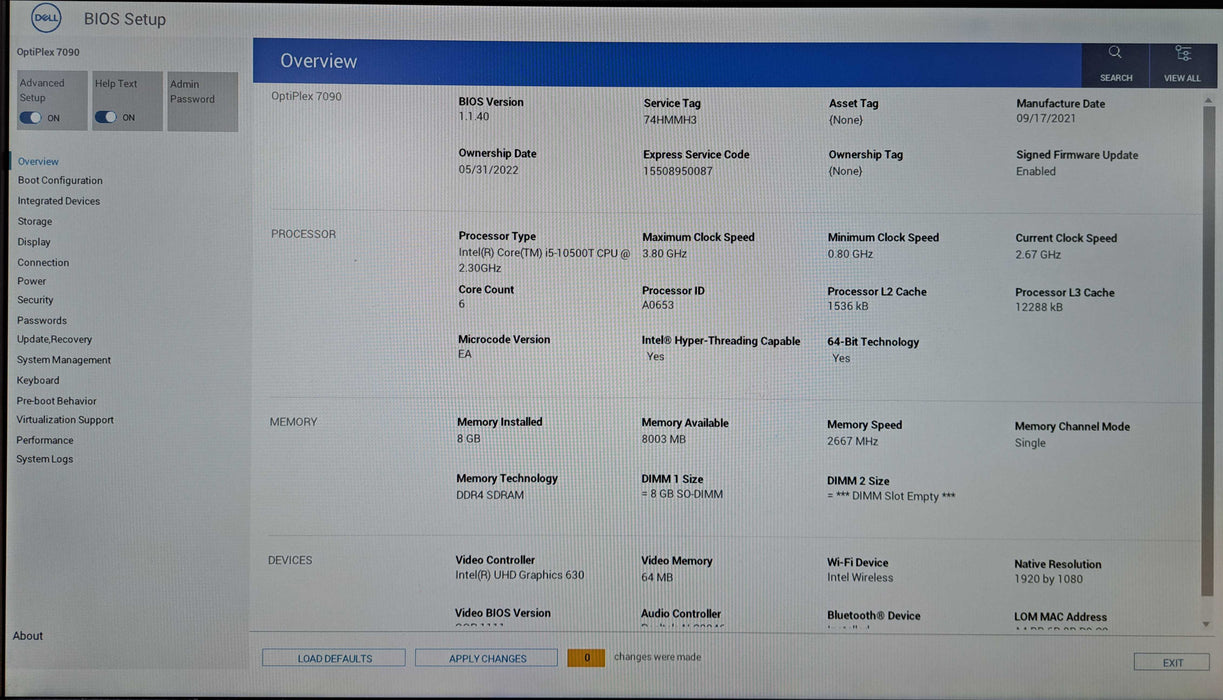Viewport: 1223px width, 700px height.
Task: Click Maximum Clock Speed 3.80 GHz
Action: [664, 254]
